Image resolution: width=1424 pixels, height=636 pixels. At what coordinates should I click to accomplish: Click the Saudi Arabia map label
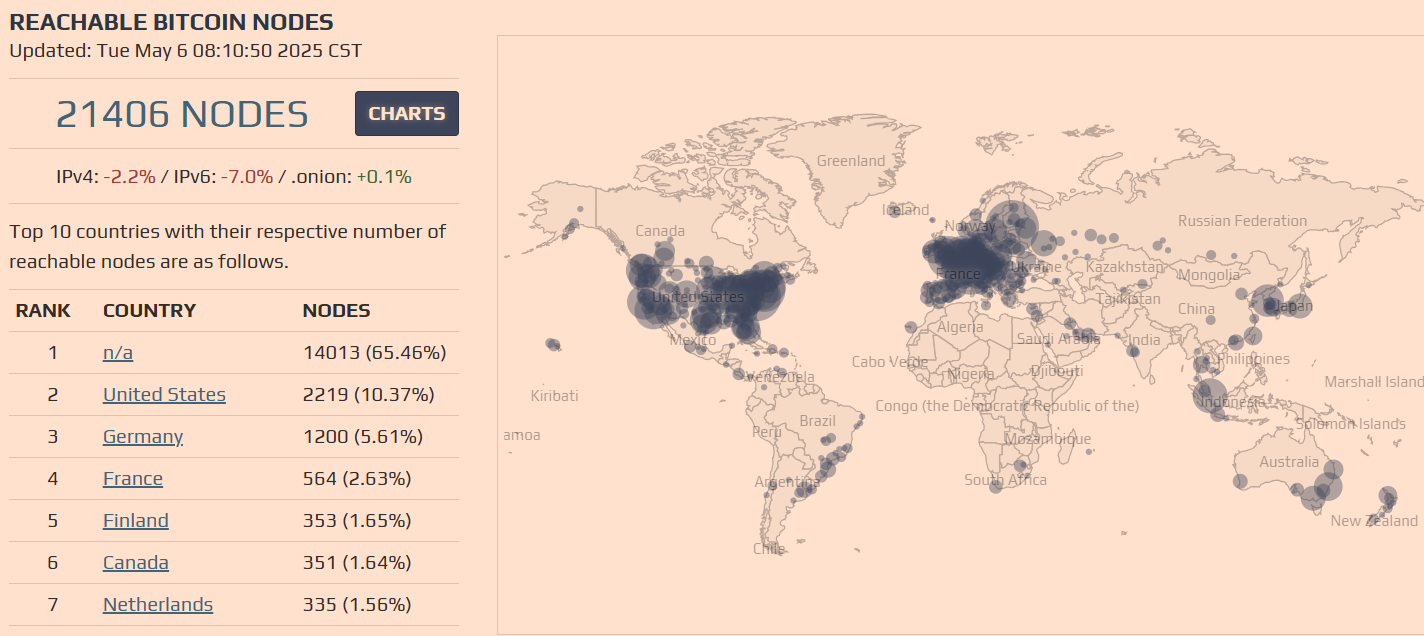(x=1058, y=339)
